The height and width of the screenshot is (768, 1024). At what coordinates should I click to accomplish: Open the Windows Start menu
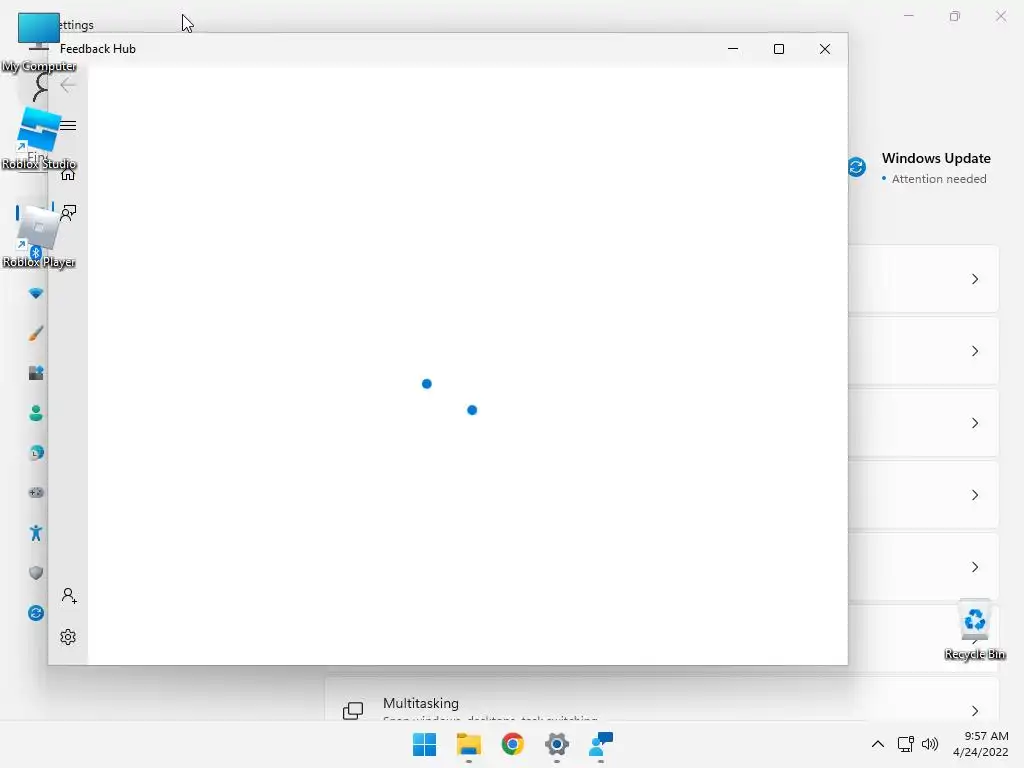424,744
